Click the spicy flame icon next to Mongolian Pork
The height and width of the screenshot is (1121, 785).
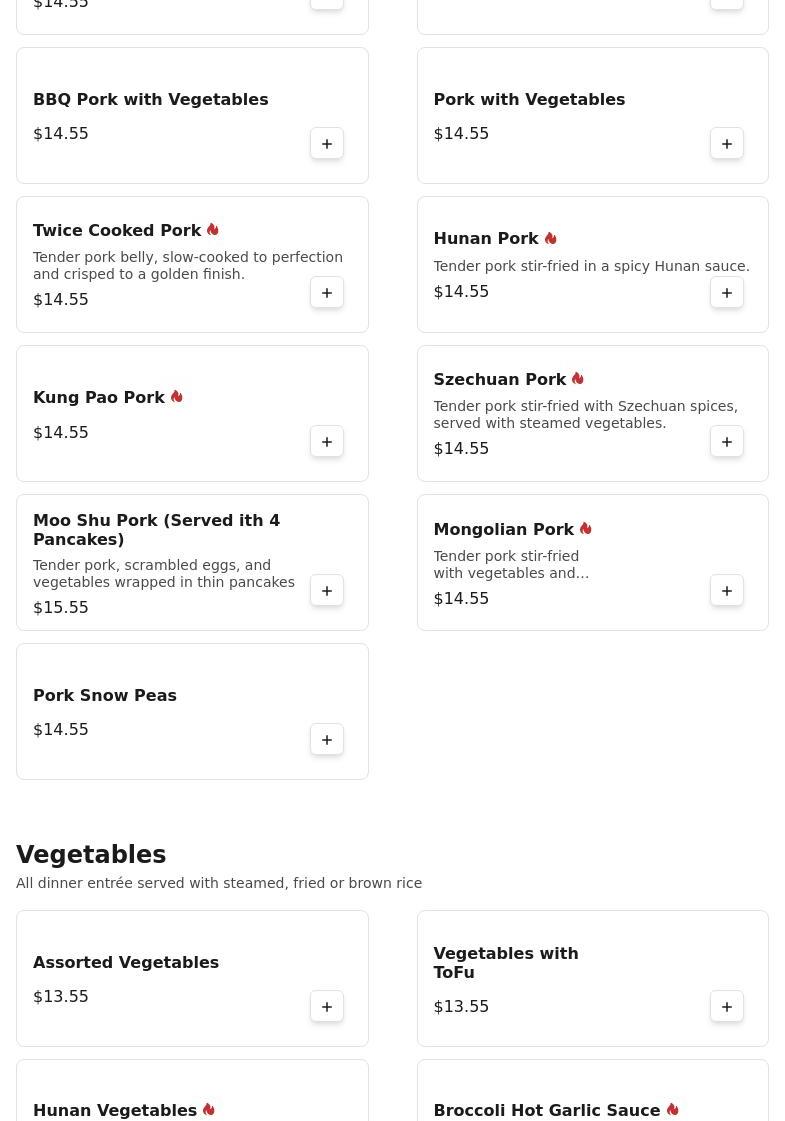pos(586,529)
